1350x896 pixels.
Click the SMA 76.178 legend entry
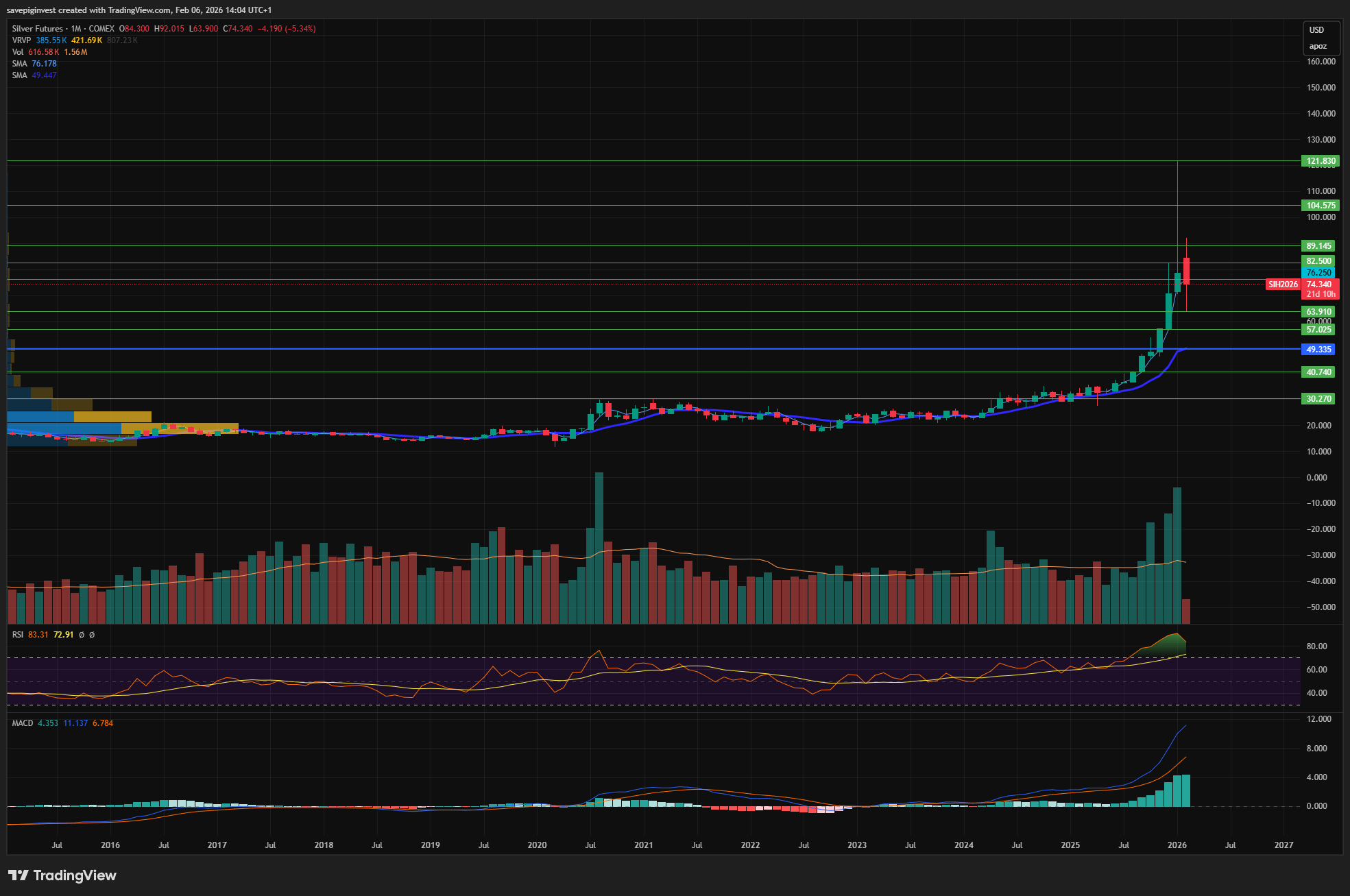click(x=34, y=64)
